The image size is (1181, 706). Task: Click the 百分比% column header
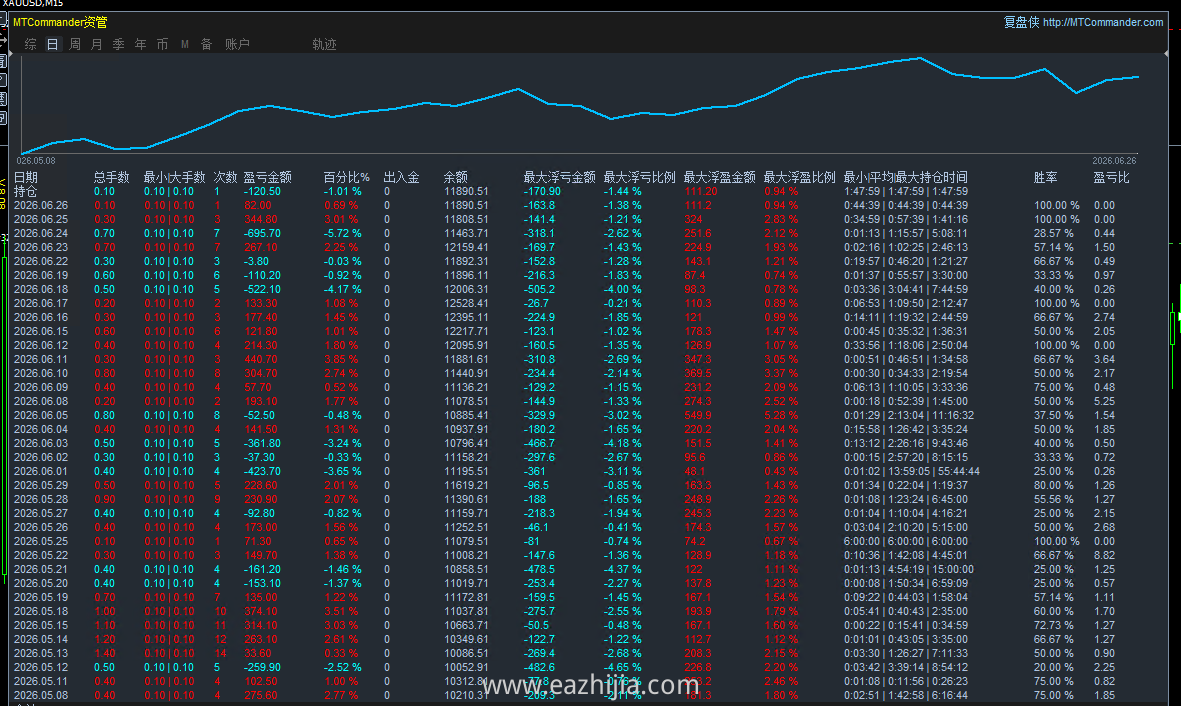coord(346,177)
